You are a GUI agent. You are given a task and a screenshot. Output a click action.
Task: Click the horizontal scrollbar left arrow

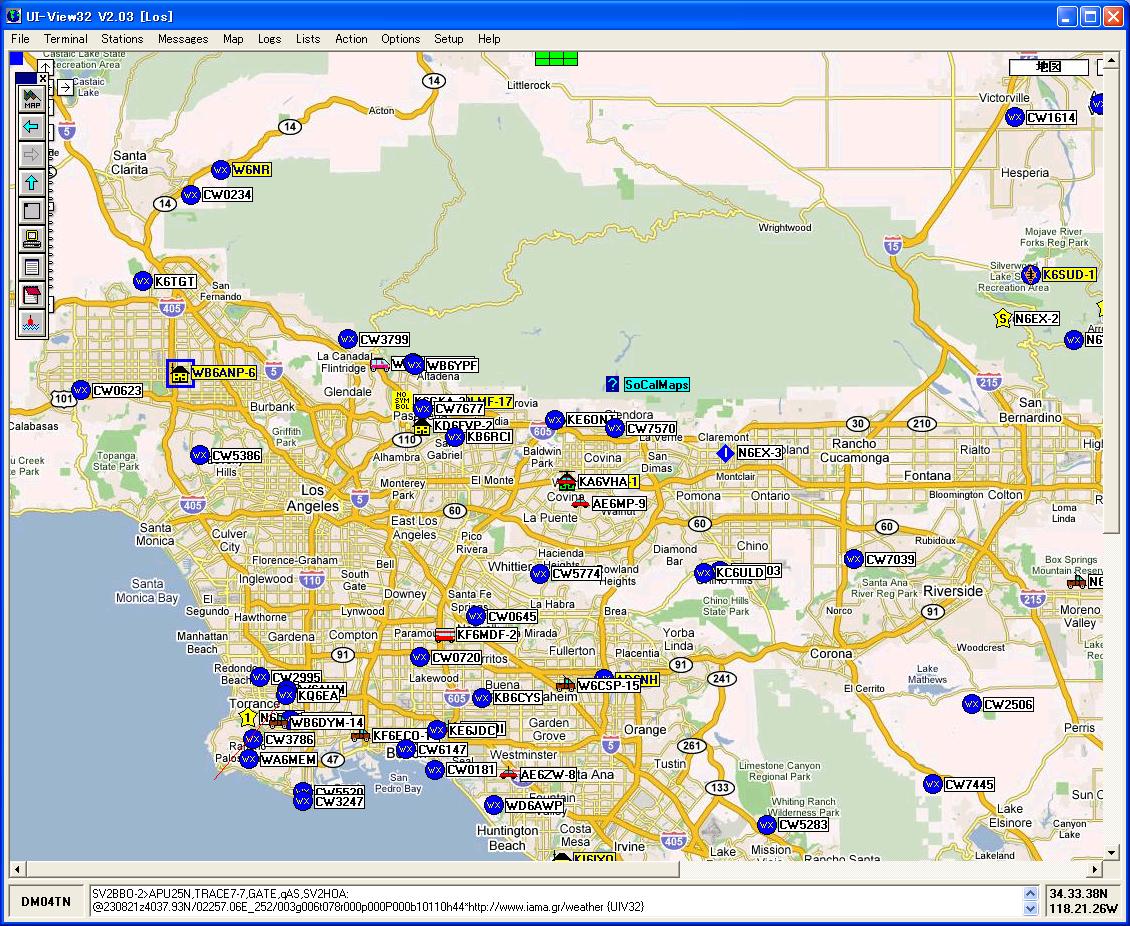(x=17, y=869)
